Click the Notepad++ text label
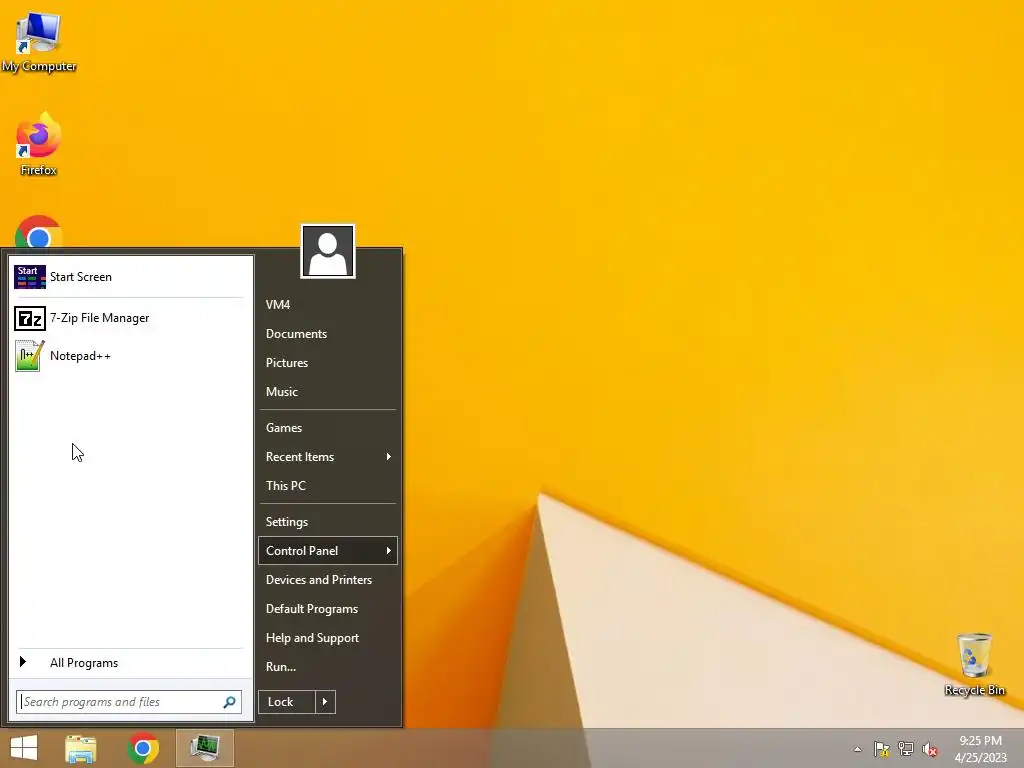Viewport: 1024px width, 768px height. (x=80, y=356)
